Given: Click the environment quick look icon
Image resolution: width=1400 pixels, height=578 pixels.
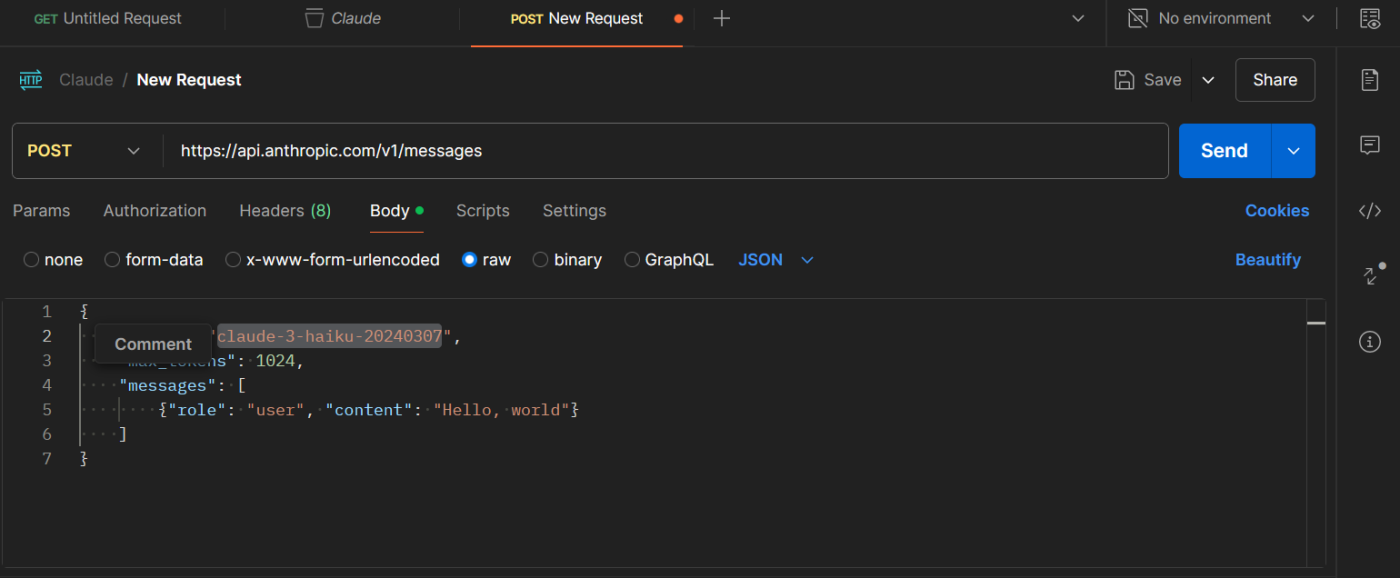Looking at the screenshot, I should click(x=1370, y=18).
